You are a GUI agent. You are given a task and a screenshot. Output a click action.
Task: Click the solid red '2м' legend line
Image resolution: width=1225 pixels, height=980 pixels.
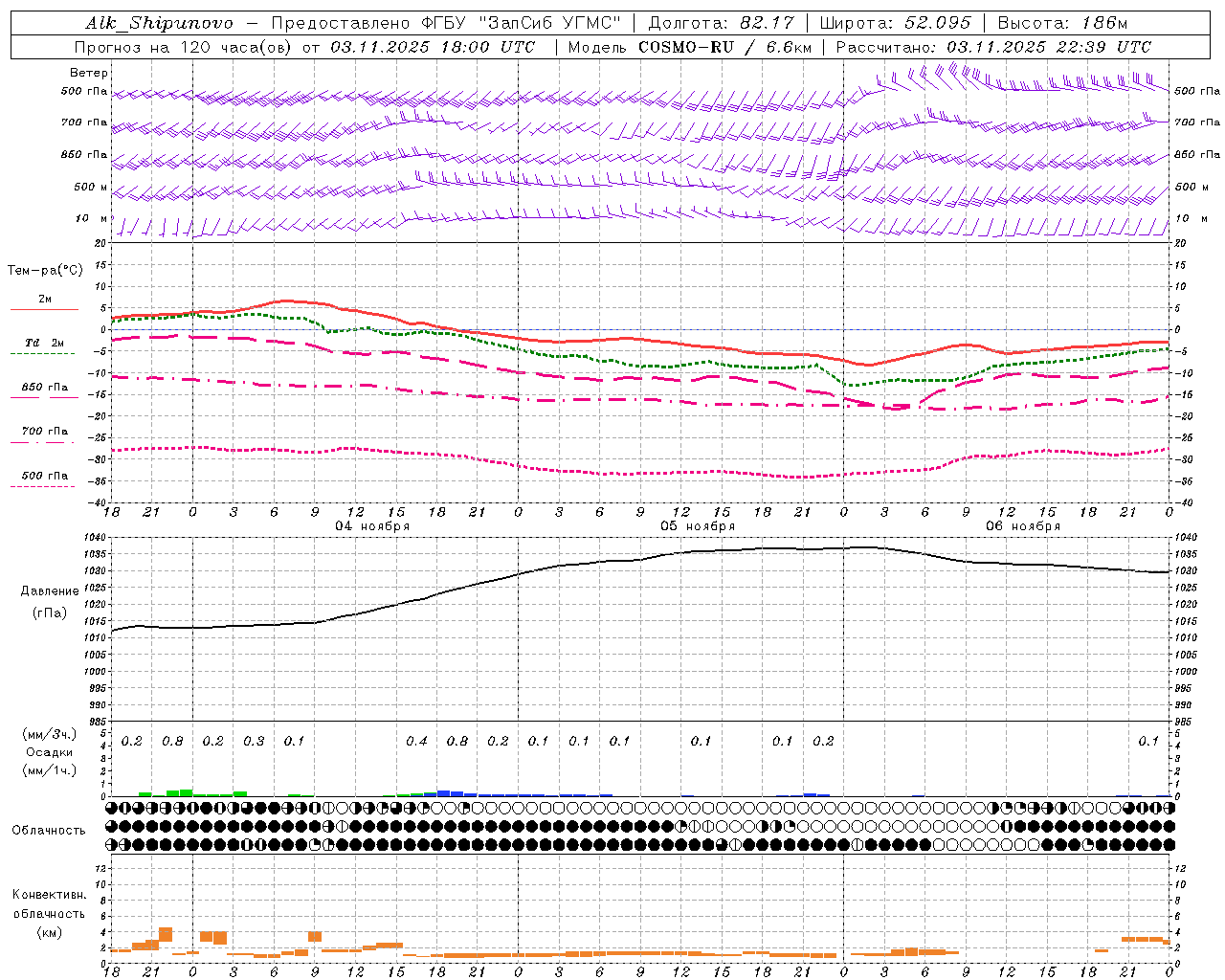[45, 309]
